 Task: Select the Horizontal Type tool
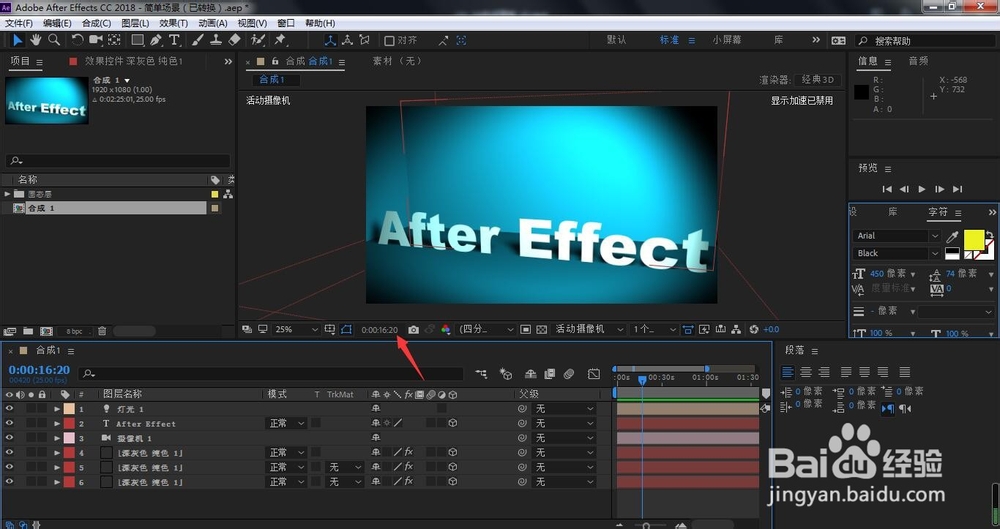(173, 40)
